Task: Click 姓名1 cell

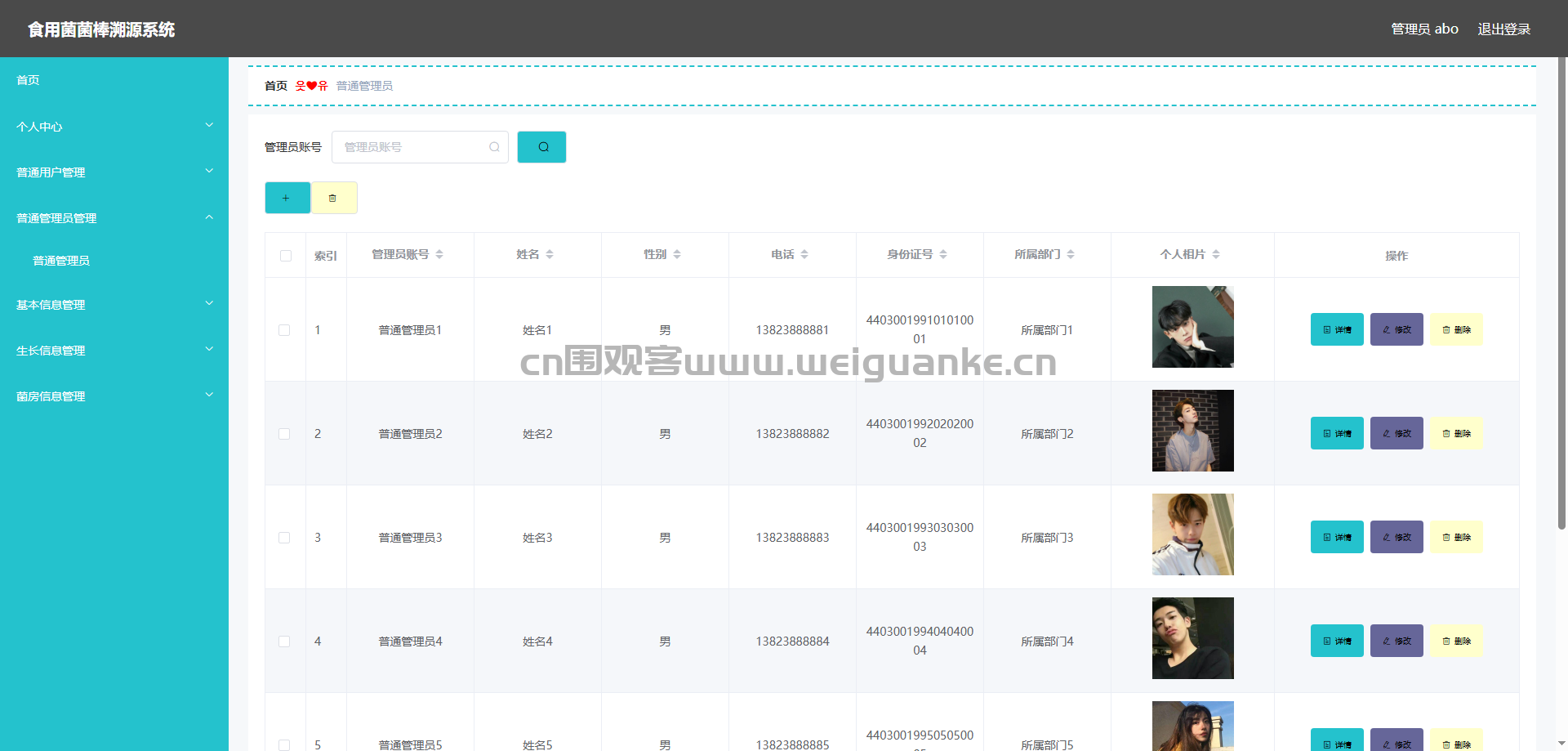Action: 537,330
